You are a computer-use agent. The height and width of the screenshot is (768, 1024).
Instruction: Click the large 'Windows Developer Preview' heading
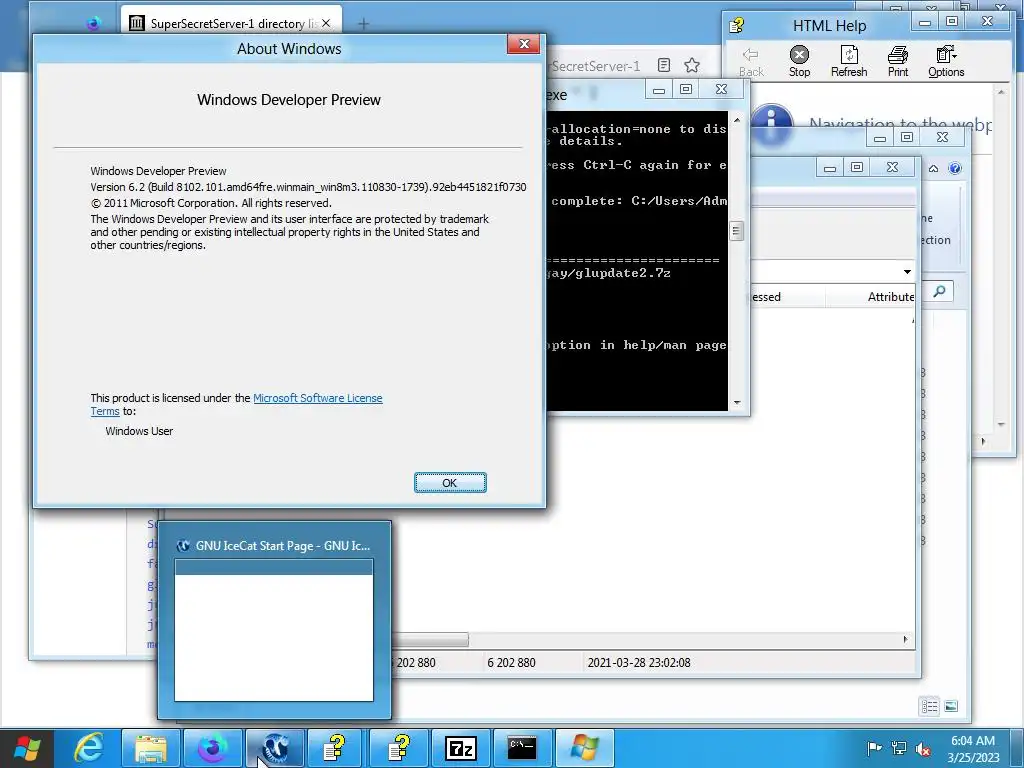[289, 99]
